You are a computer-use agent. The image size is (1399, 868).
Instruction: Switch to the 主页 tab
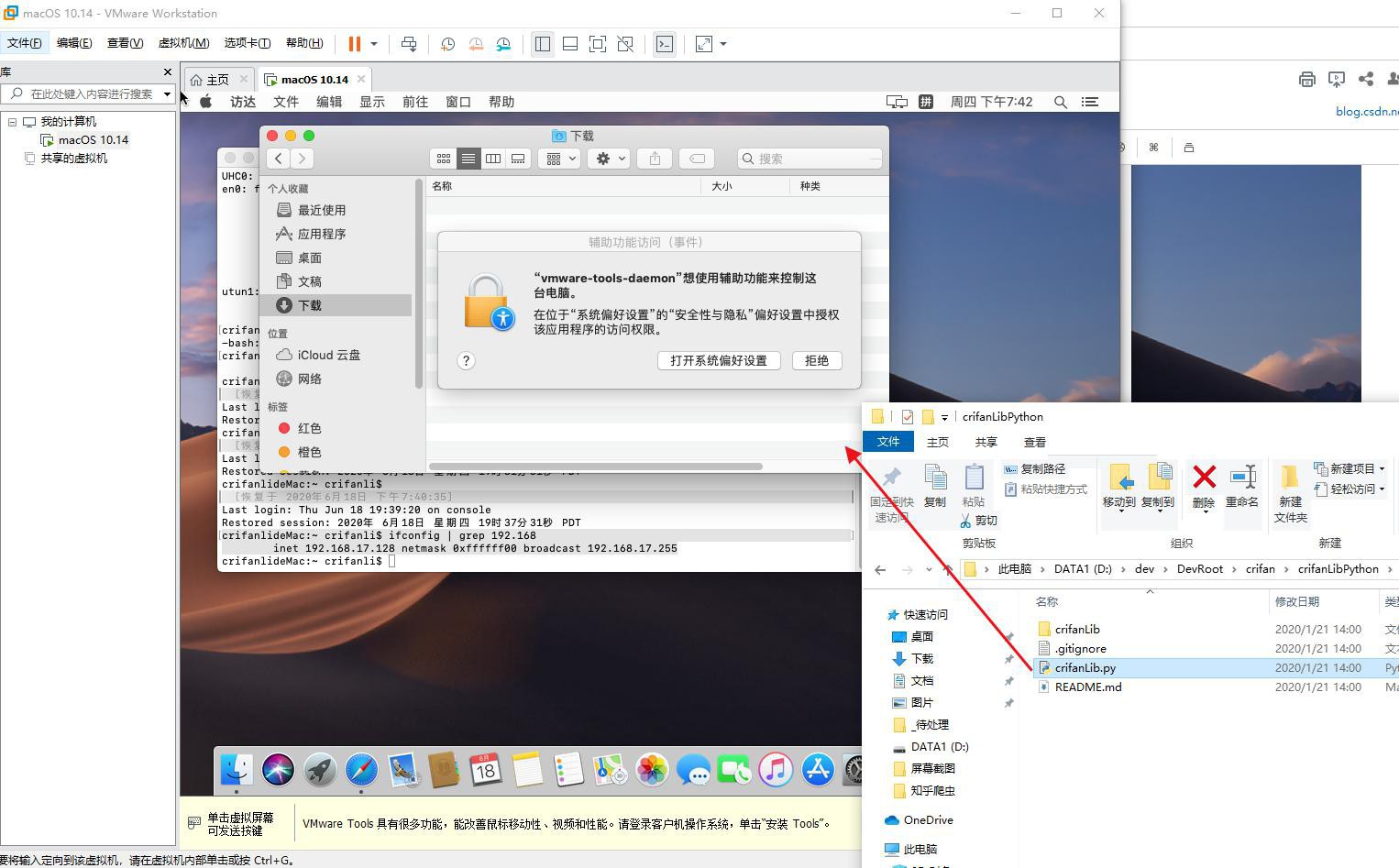[x=217, y=79]
